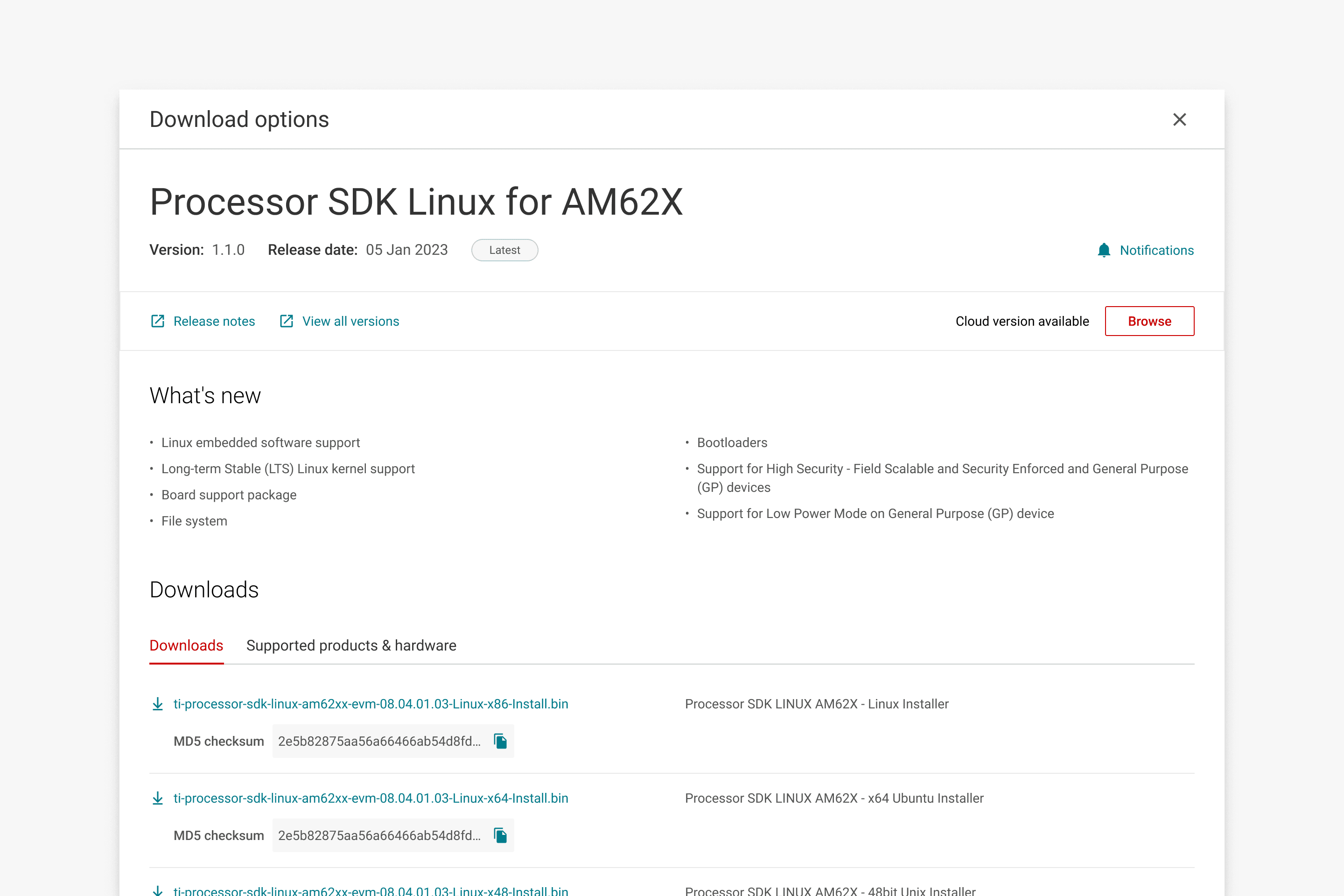Copy MD5 checksum for x64 installer

[501, 835]
